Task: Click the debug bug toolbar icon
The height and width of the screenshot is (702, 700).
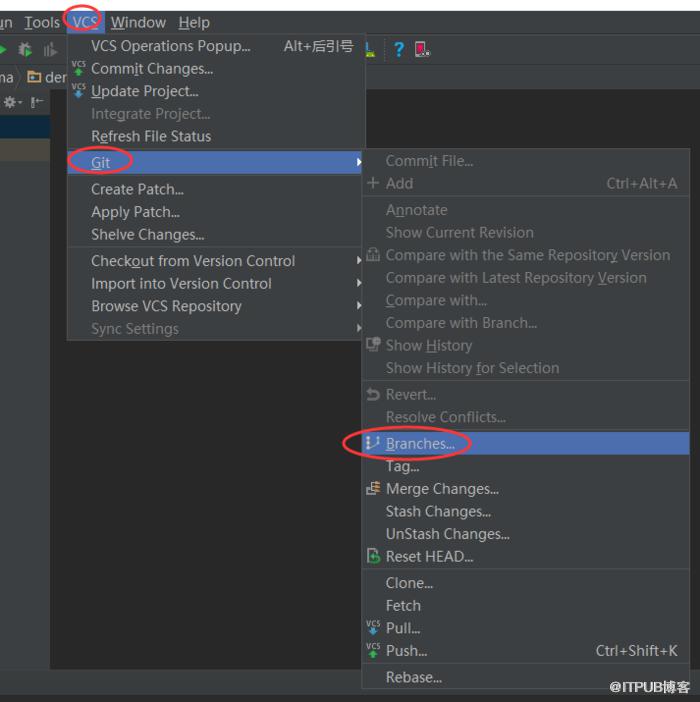Action: (25, 49)
